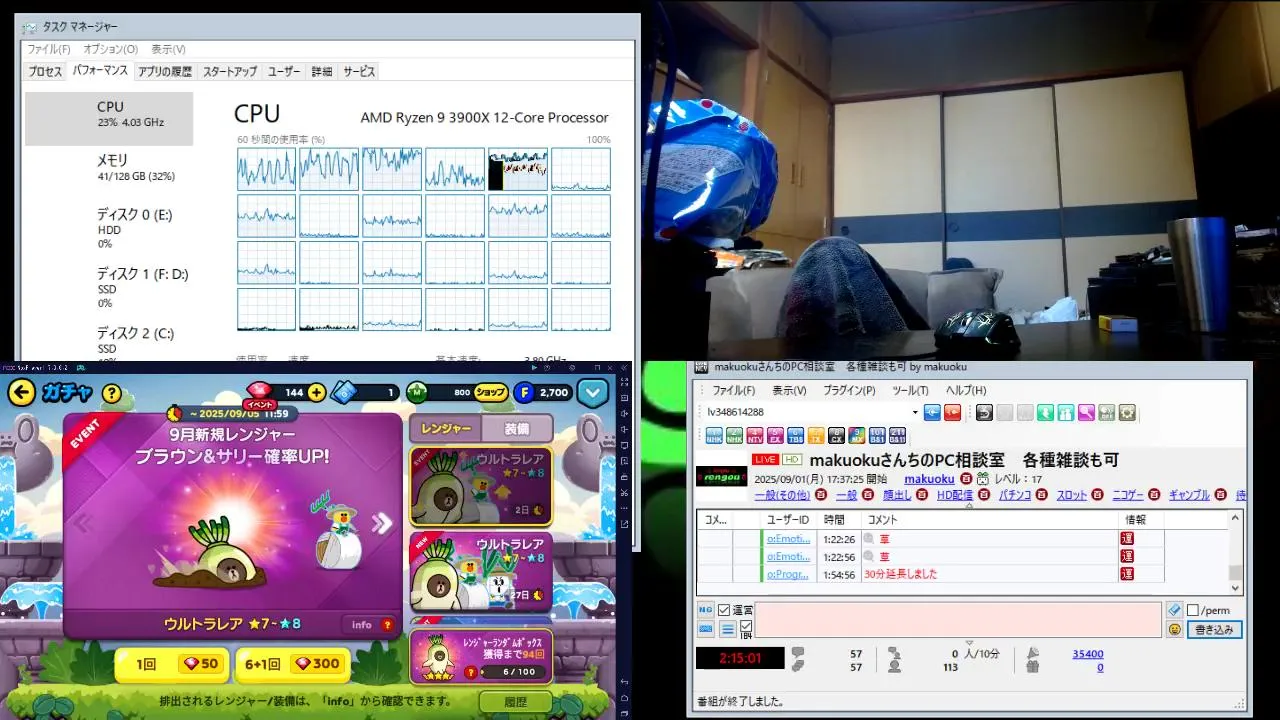Screen dimensions: 1280x720
Task: Select the 装備 tab in gacha
Action: point(516,428)
